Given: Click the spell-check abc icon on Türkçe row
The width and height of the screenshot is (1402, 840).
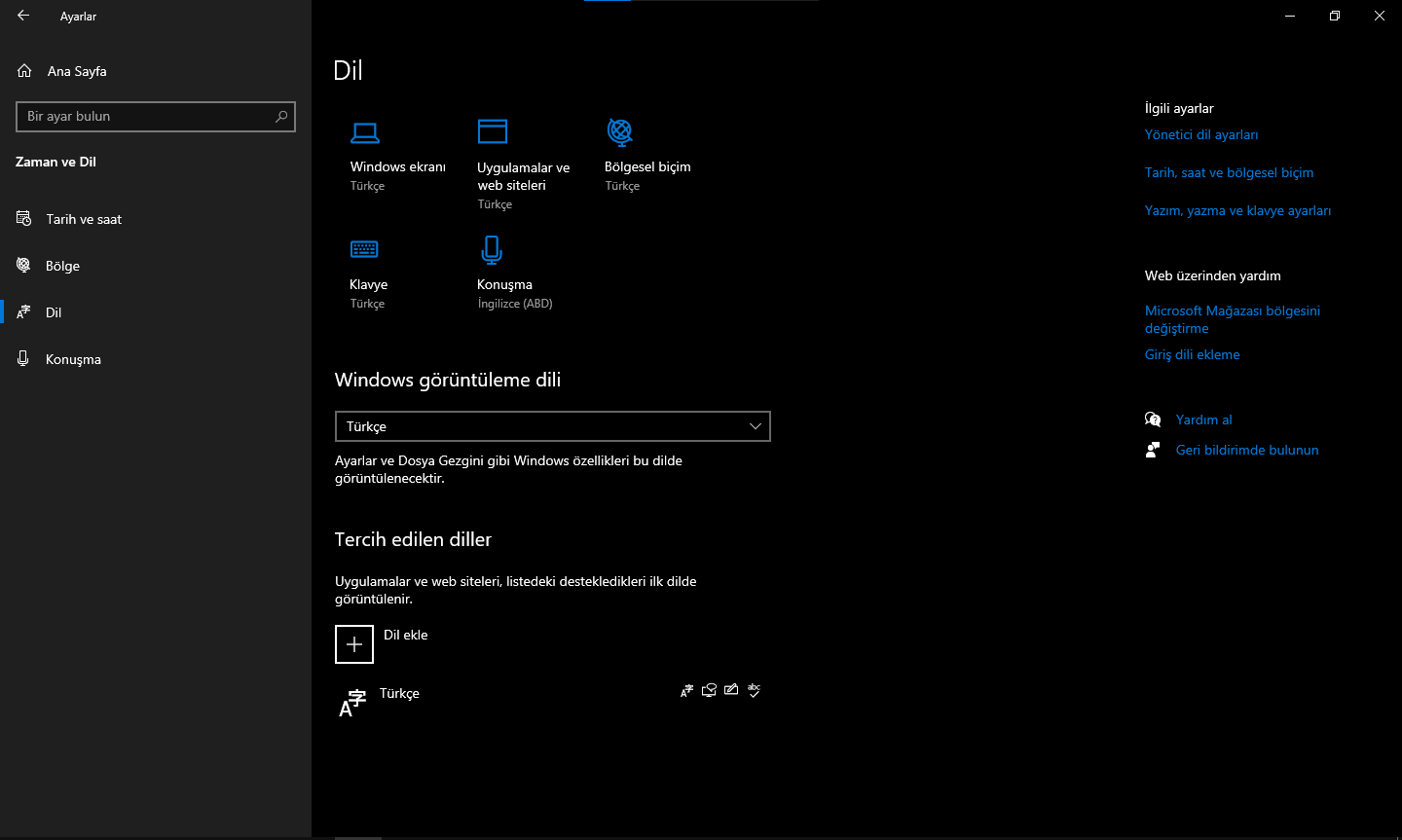Looking at the screenshot, I should click(x=754, y=690).
